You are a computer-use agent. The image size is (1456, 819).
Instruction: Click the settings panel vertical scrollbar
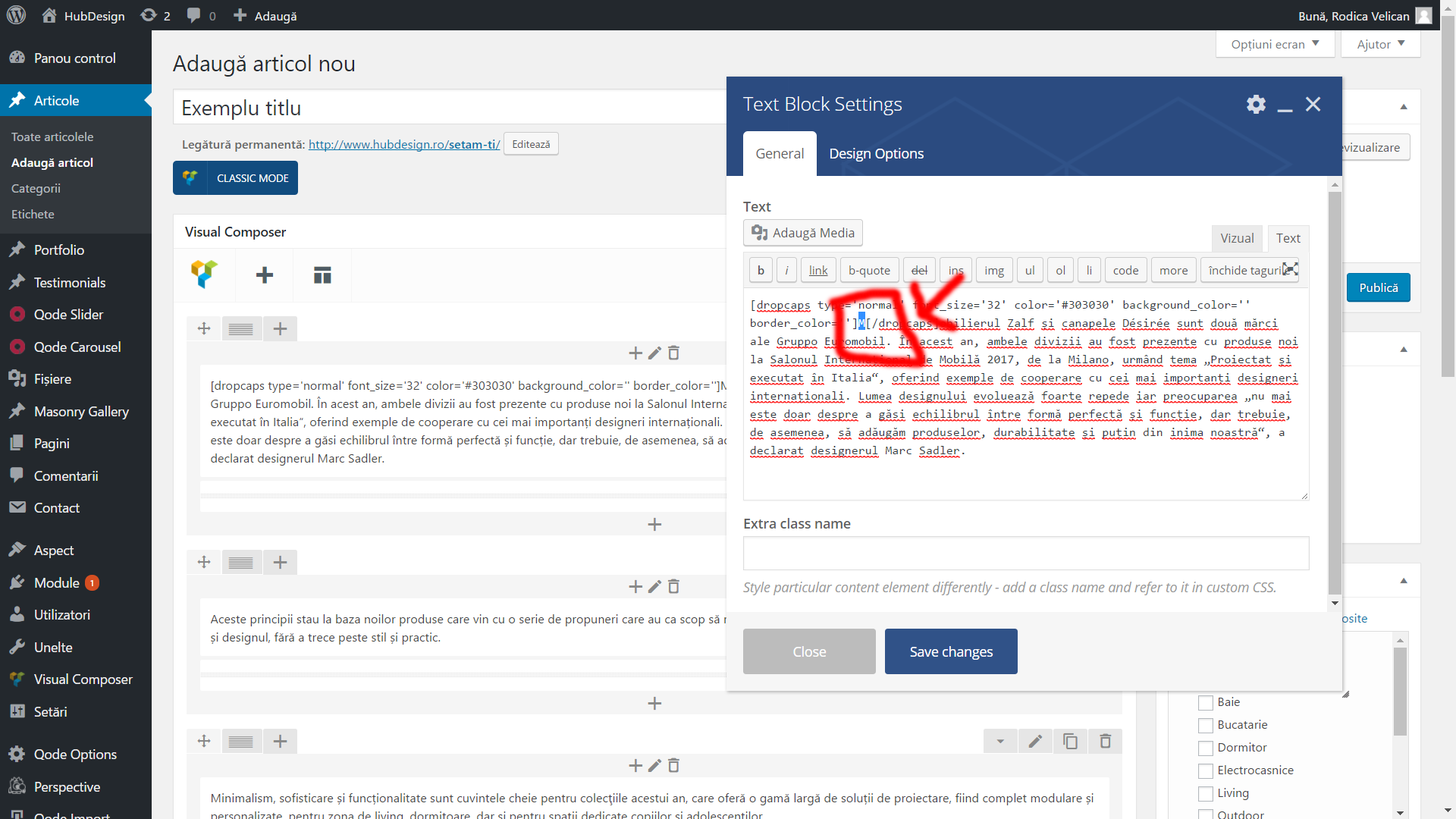[1335, 391]
